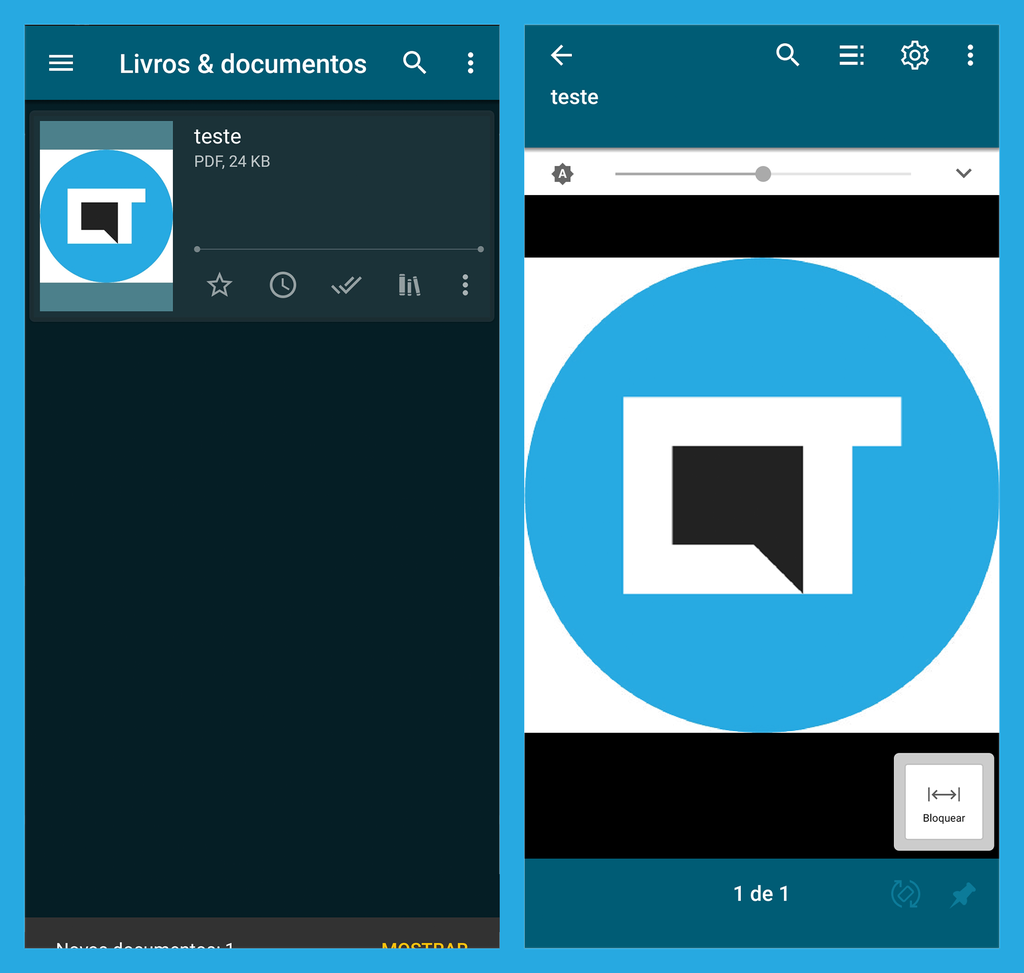1024x973 pixels.
Task: Click the '1 de 1' page indicator
Action: 761,893
